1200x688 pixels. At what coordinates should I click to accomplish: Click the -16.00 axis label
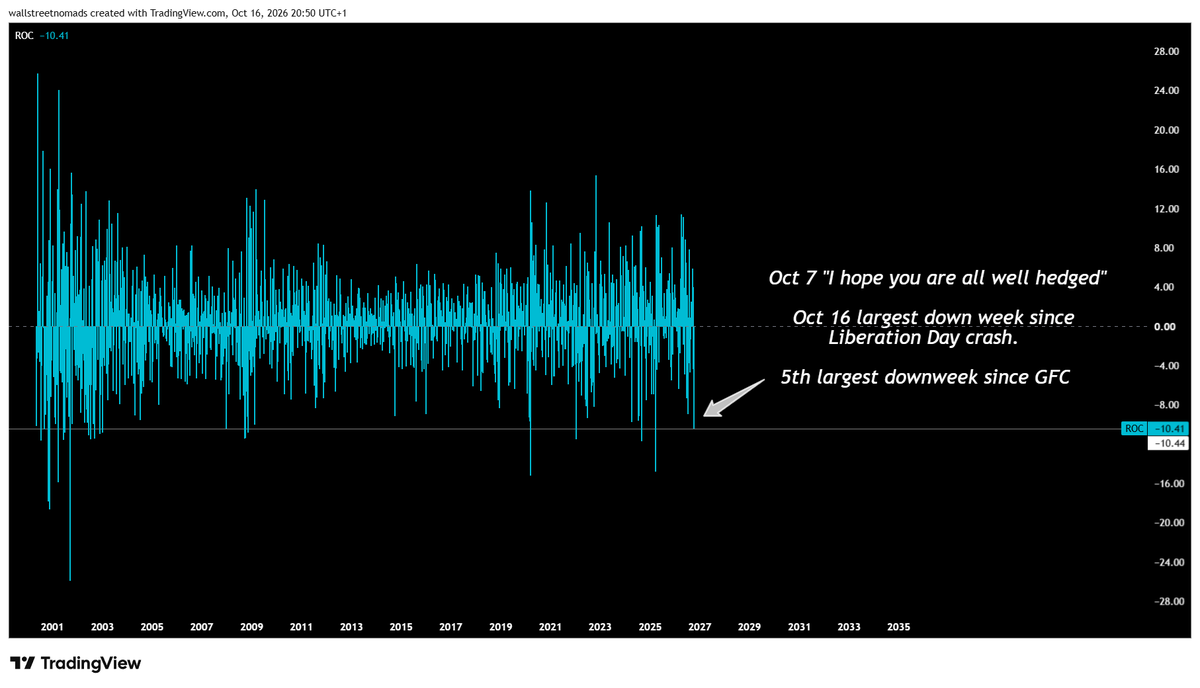coord(1168,484)
